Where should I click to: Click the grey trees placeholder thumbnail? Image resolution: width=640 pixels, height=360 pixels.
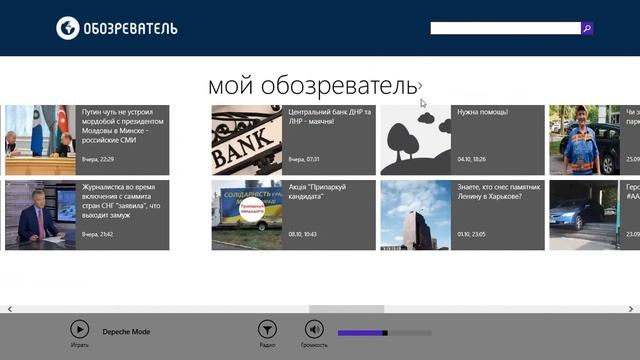pos(416,140)
